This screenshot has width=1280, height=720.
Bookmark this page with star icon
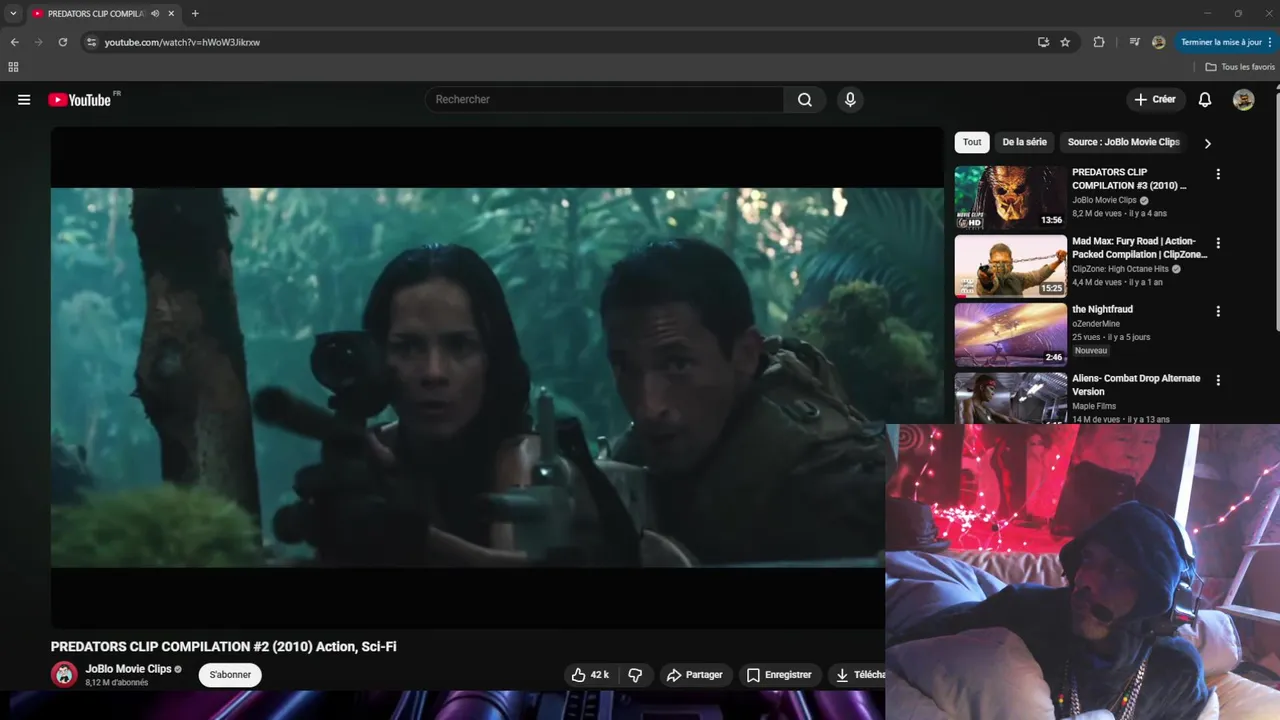1065,42
